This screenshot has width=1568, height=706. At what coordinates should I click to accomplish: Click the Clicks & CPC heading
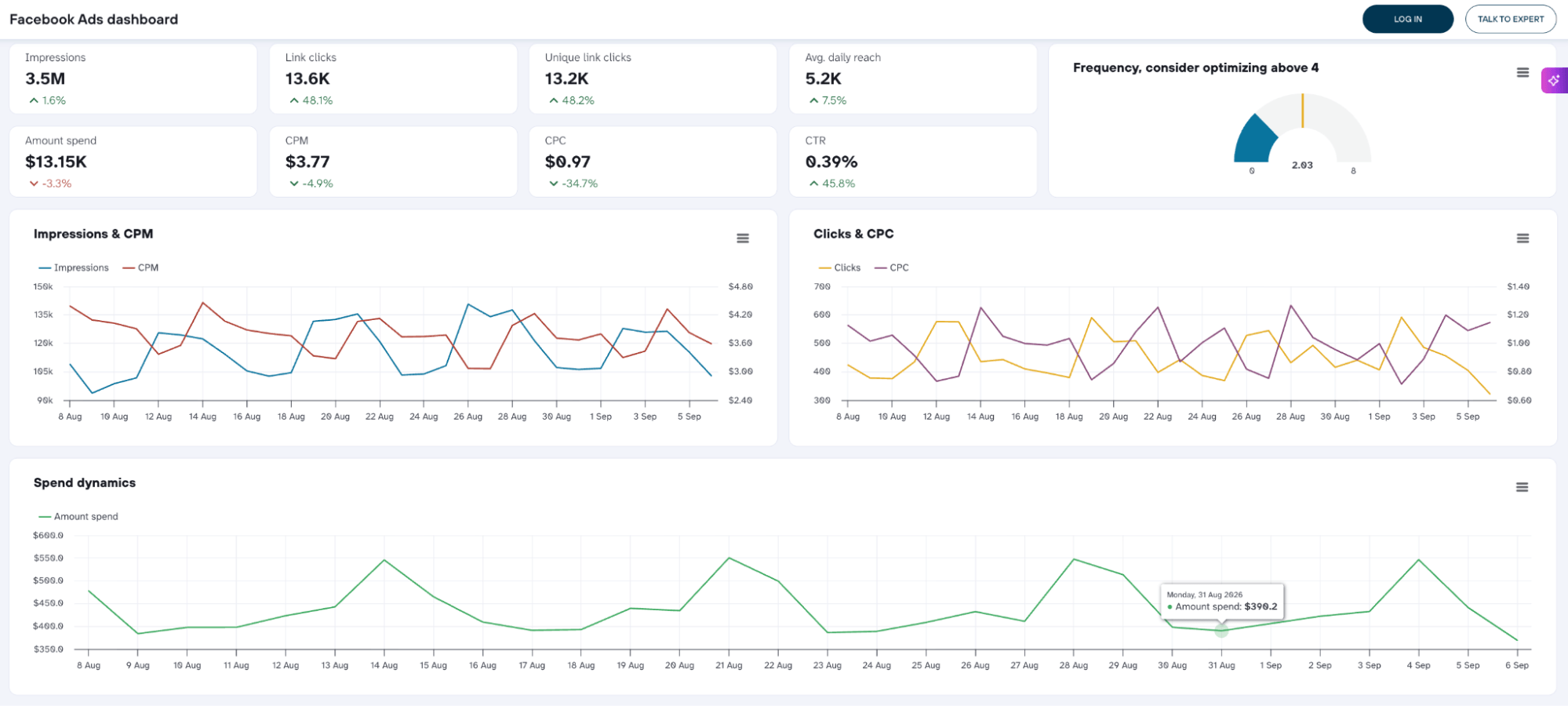tap(853, 234)
